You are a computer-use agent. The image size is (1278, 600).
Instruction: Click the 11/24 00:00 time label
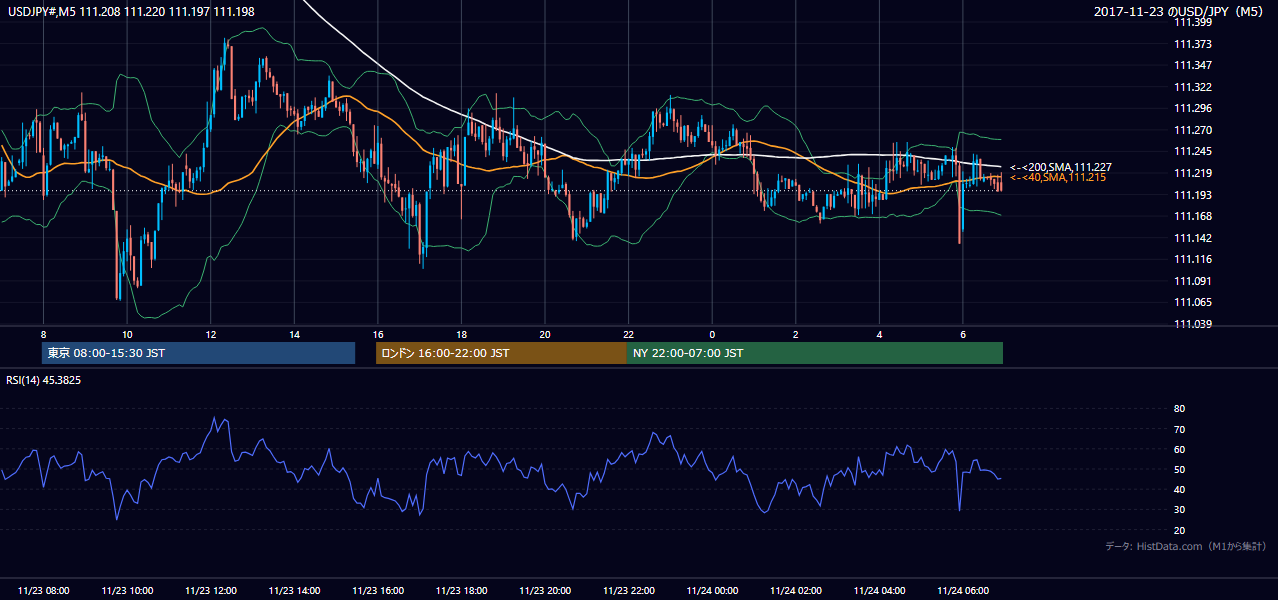pos(712,591)
